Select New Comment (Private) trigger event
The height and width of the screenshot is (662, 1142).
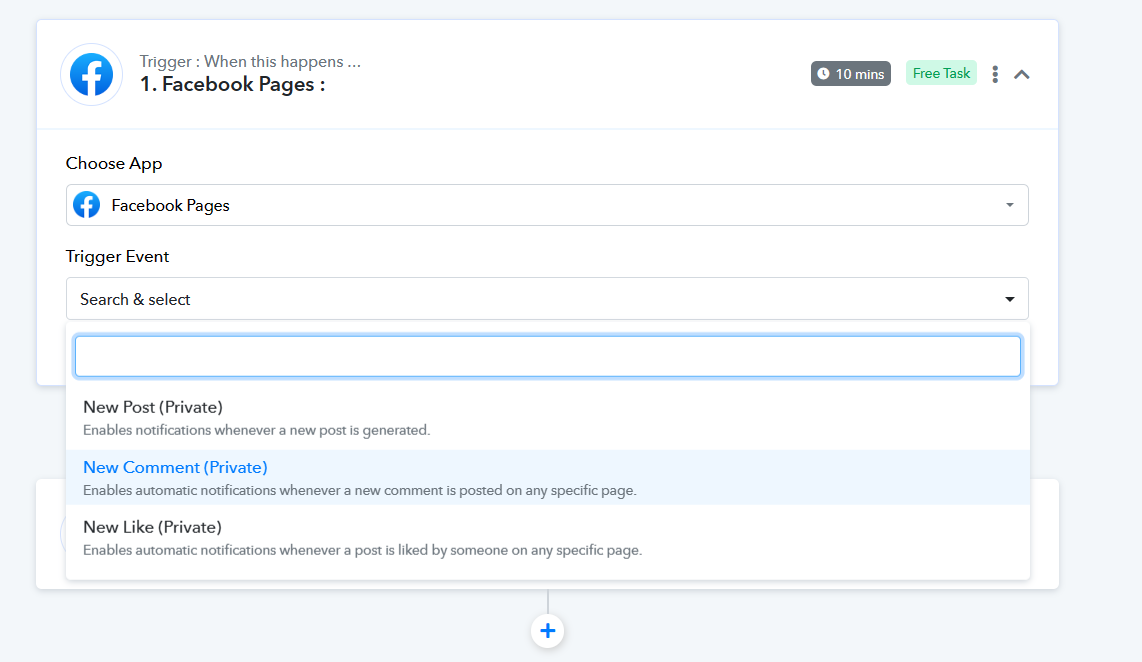[548, 478]
